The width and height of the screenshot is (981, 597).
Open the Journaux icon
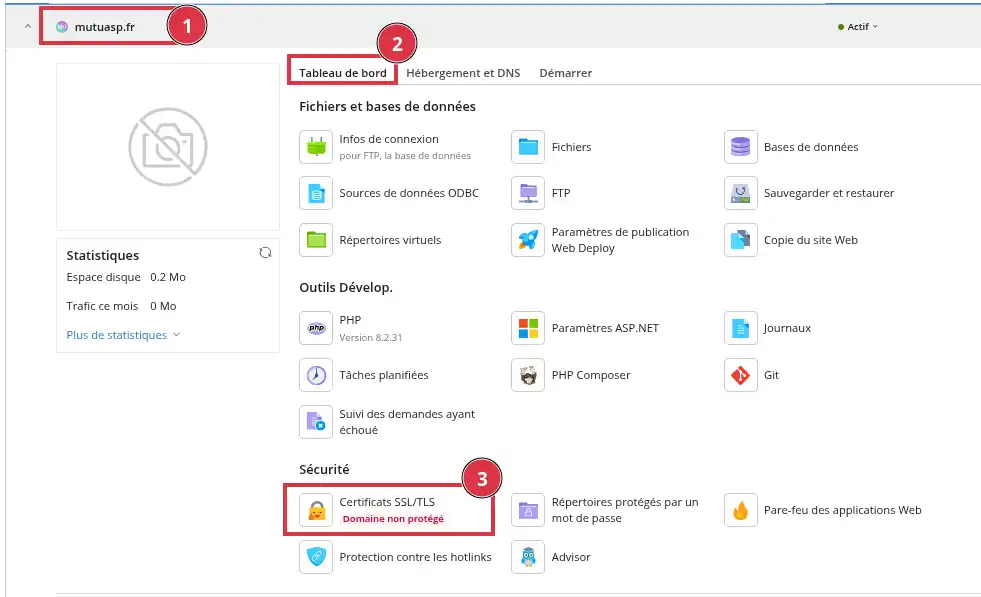(741, 328)
